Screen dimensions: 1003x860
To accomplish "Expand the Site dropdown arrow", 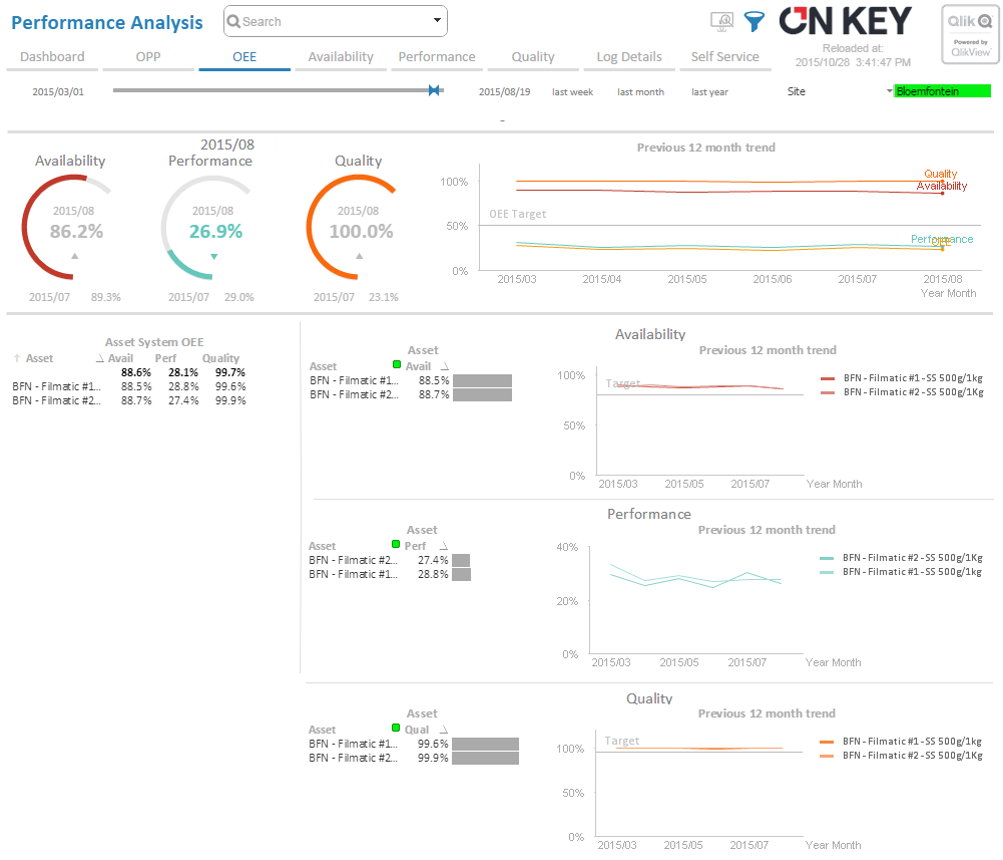I will (x=889, y=91).
